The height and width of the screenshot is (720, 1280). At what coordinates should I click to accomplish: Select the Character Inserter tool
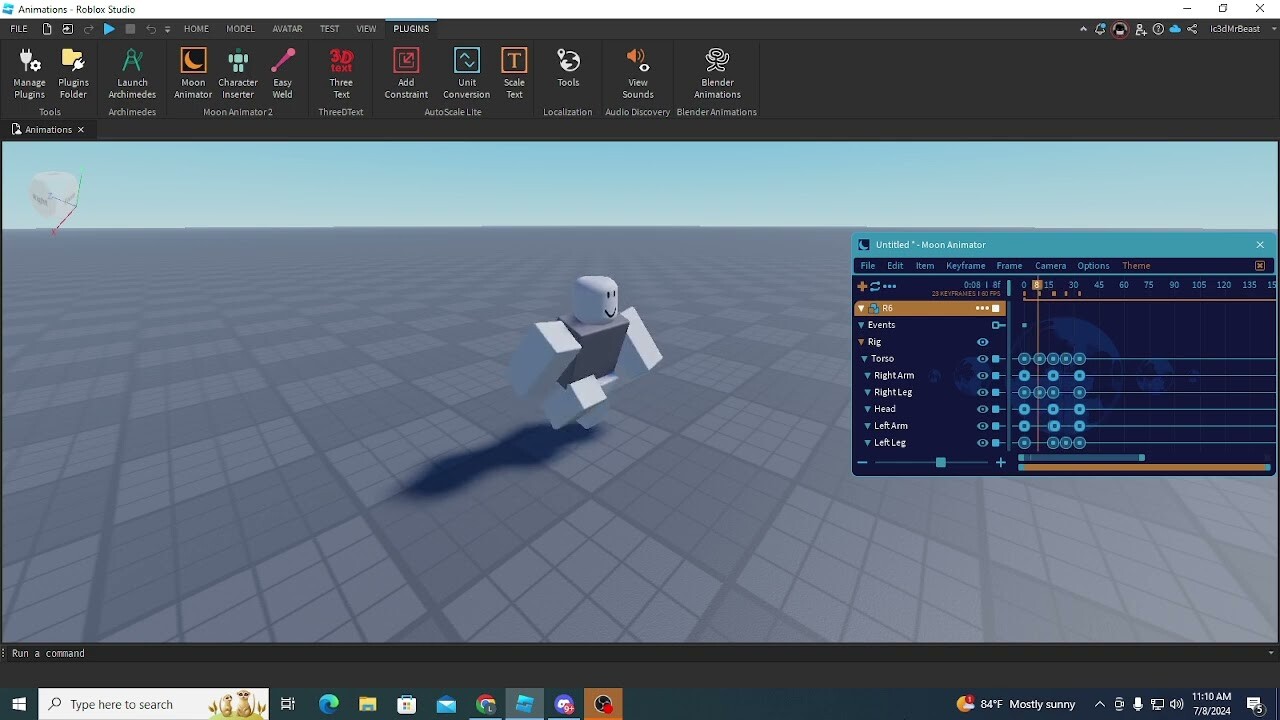[238, 70]
